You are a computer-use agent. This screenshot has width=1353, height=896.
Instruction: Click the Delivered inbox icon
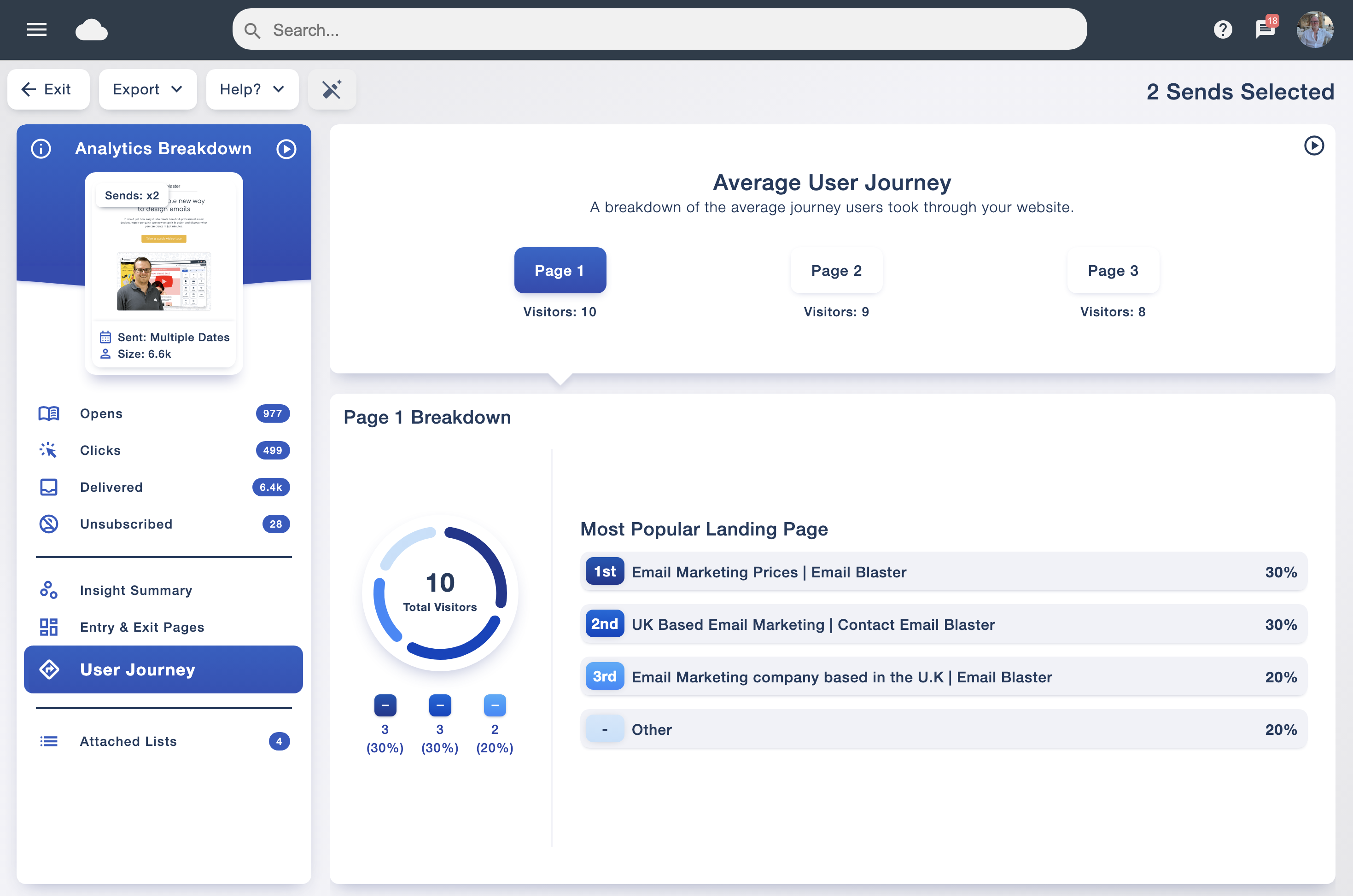point(48,488)
